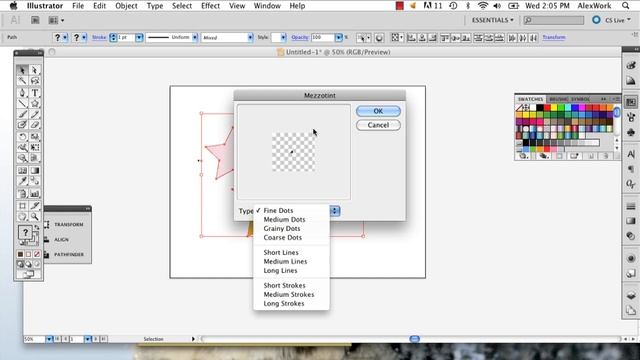640x360 pixels.
Task: Open the graphic Style dropdown
Action: [283, 38]
